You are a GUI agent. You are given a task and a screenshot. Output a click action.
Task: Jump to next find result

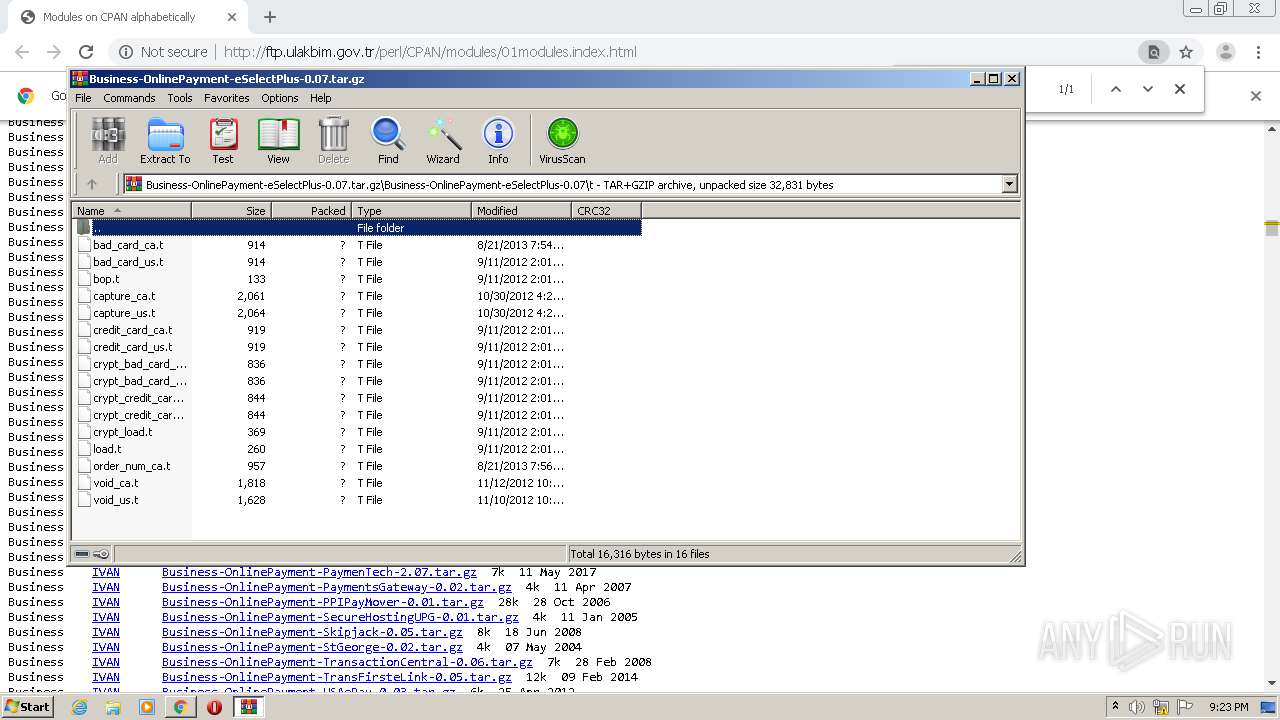1148,89
